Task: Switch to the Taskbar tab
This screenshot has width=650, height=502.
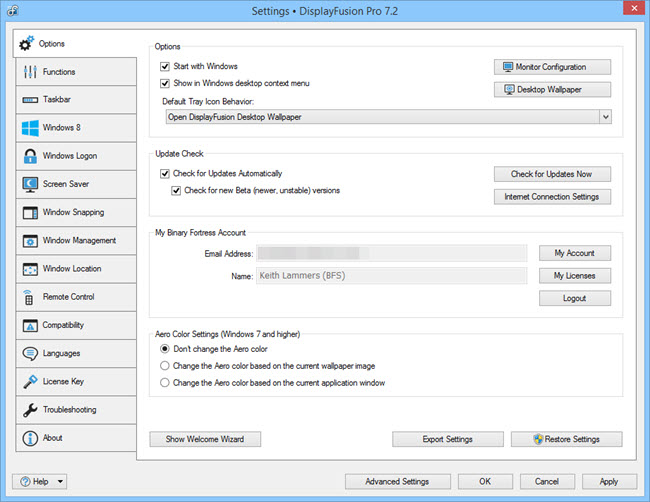Action: tap(76, 99)
